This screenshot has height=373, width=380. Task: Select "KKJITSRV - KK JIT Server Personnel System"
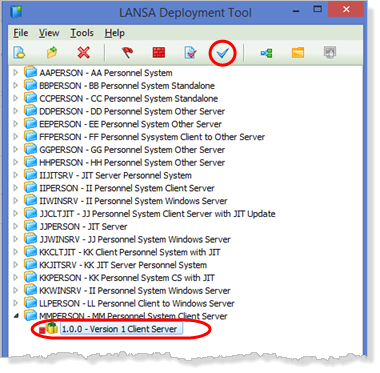(x=123, y=265)
